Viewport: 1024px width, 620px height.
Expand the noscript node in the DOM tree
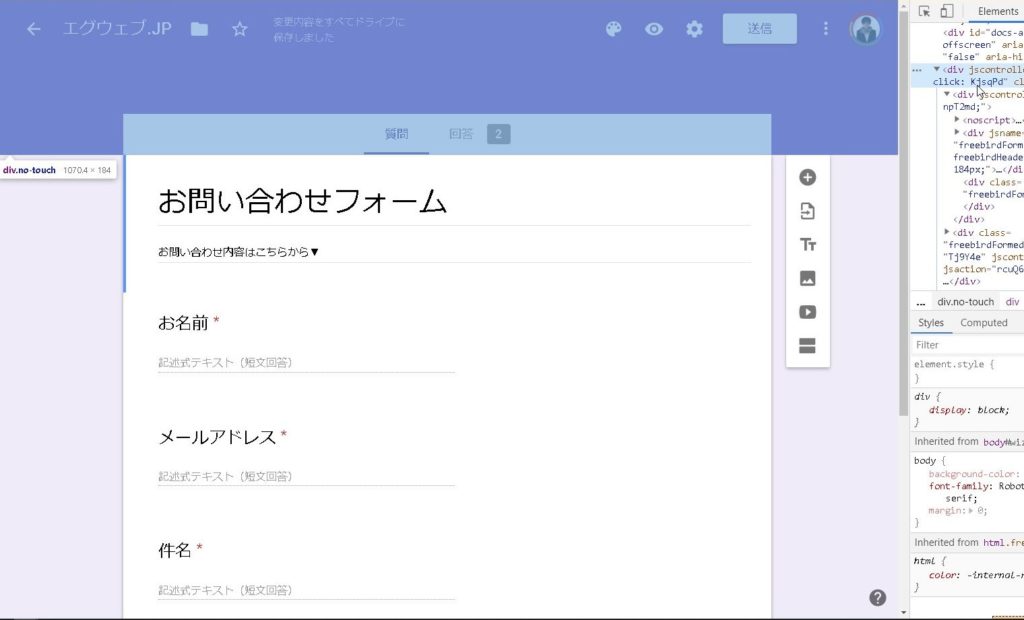(957, 119)
